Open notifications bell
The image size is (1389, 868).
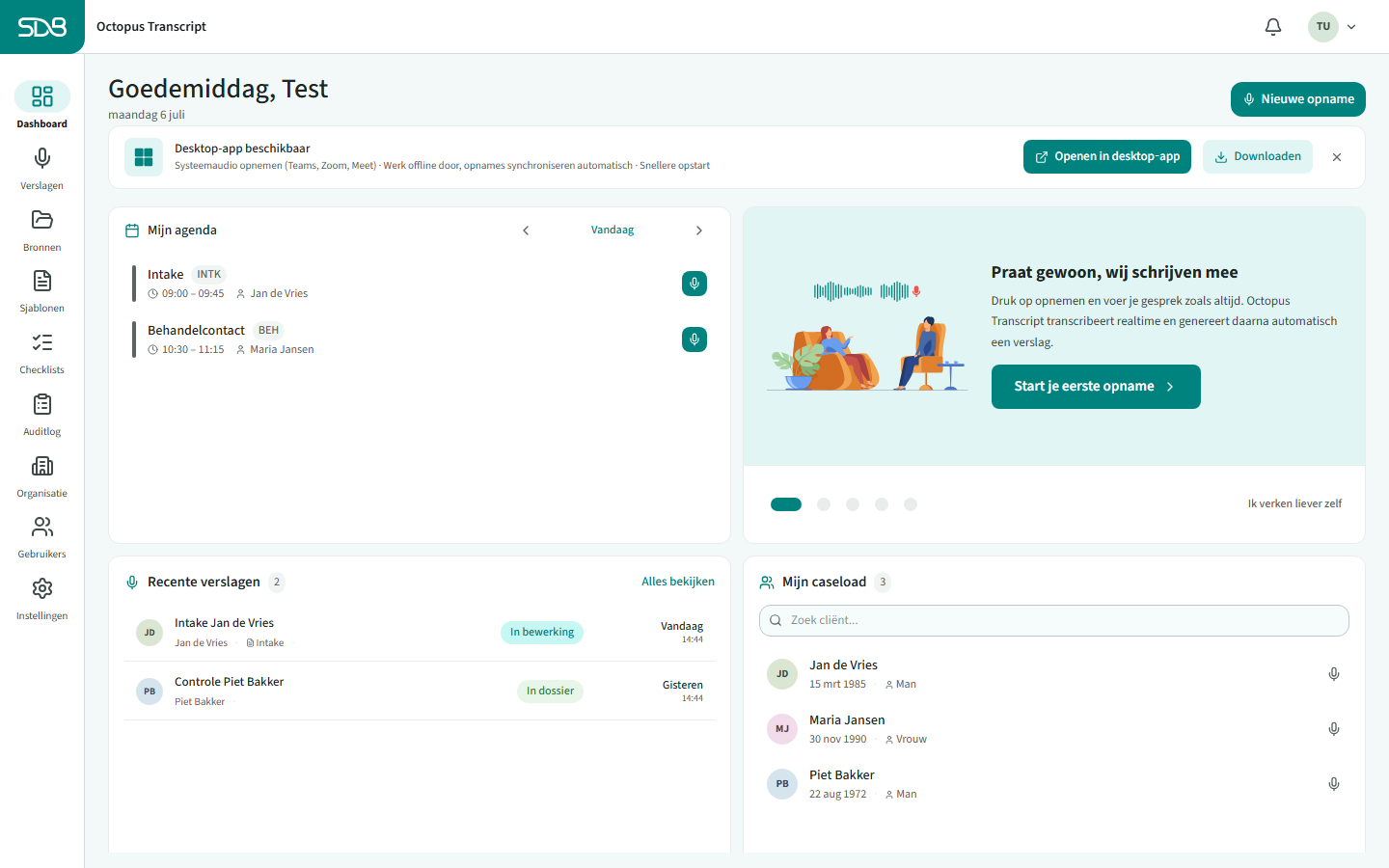point(1273,27)
